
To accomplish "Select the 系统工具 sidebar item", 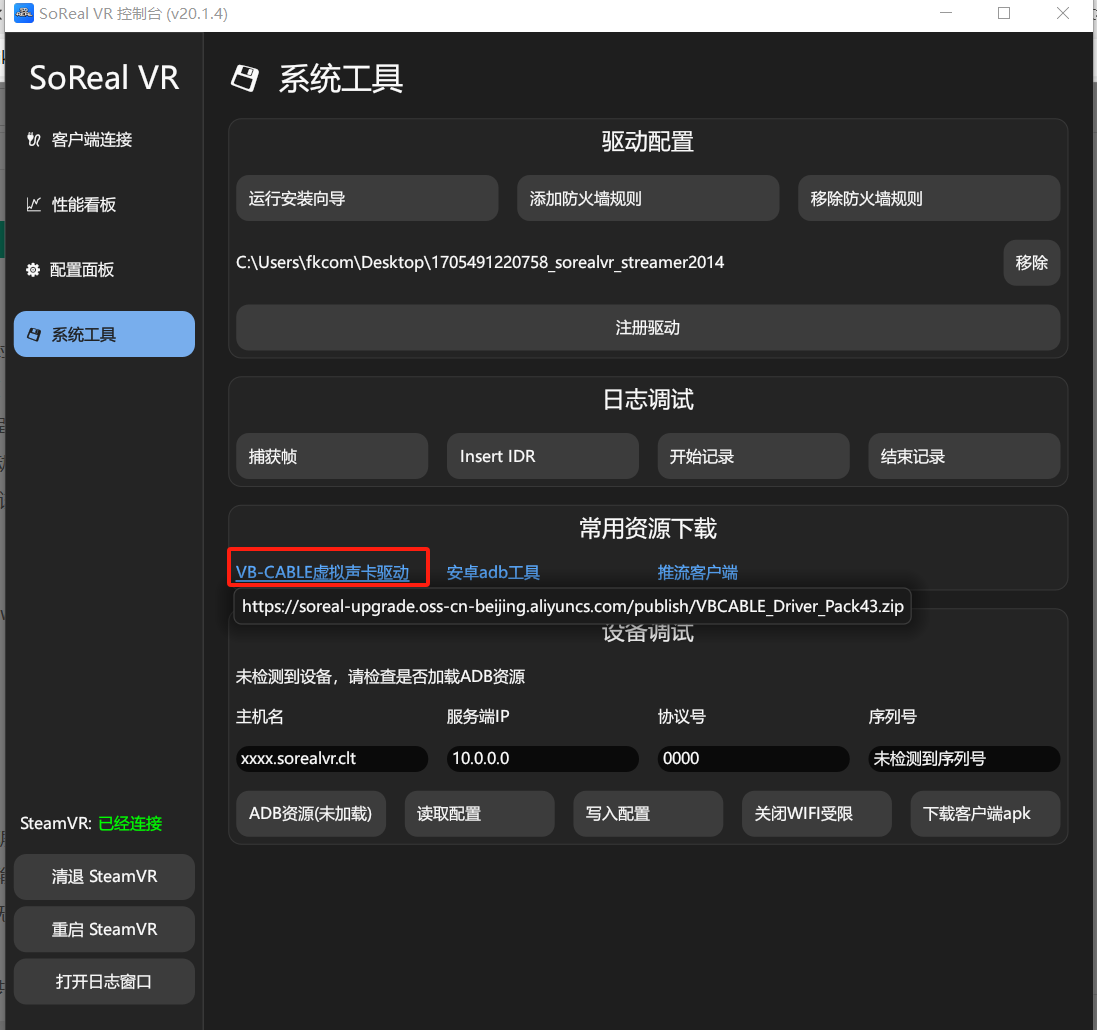I will coord(104,334).
